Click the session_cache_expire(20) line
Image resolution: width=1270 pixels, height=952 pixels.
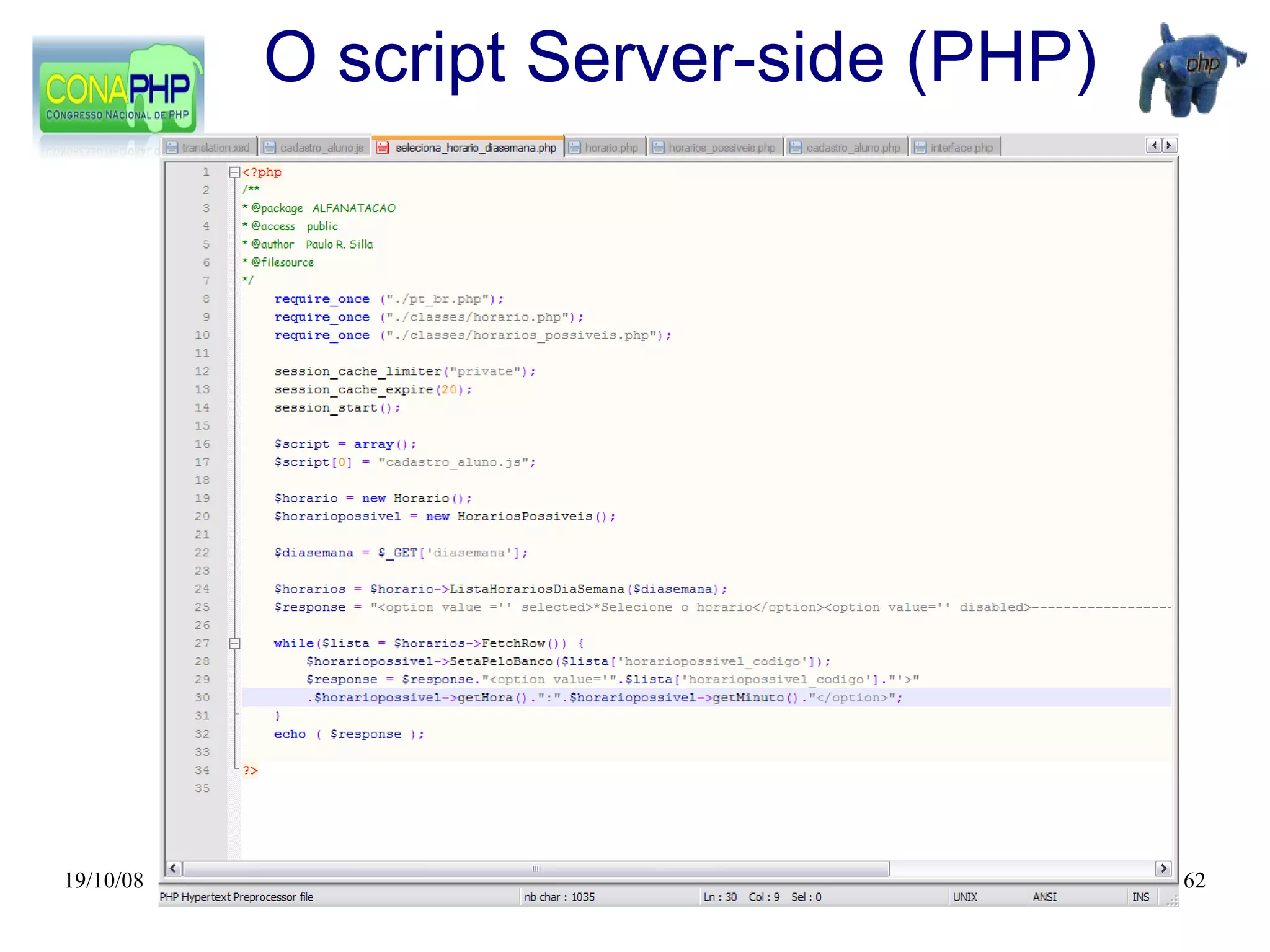pos(373,389)
